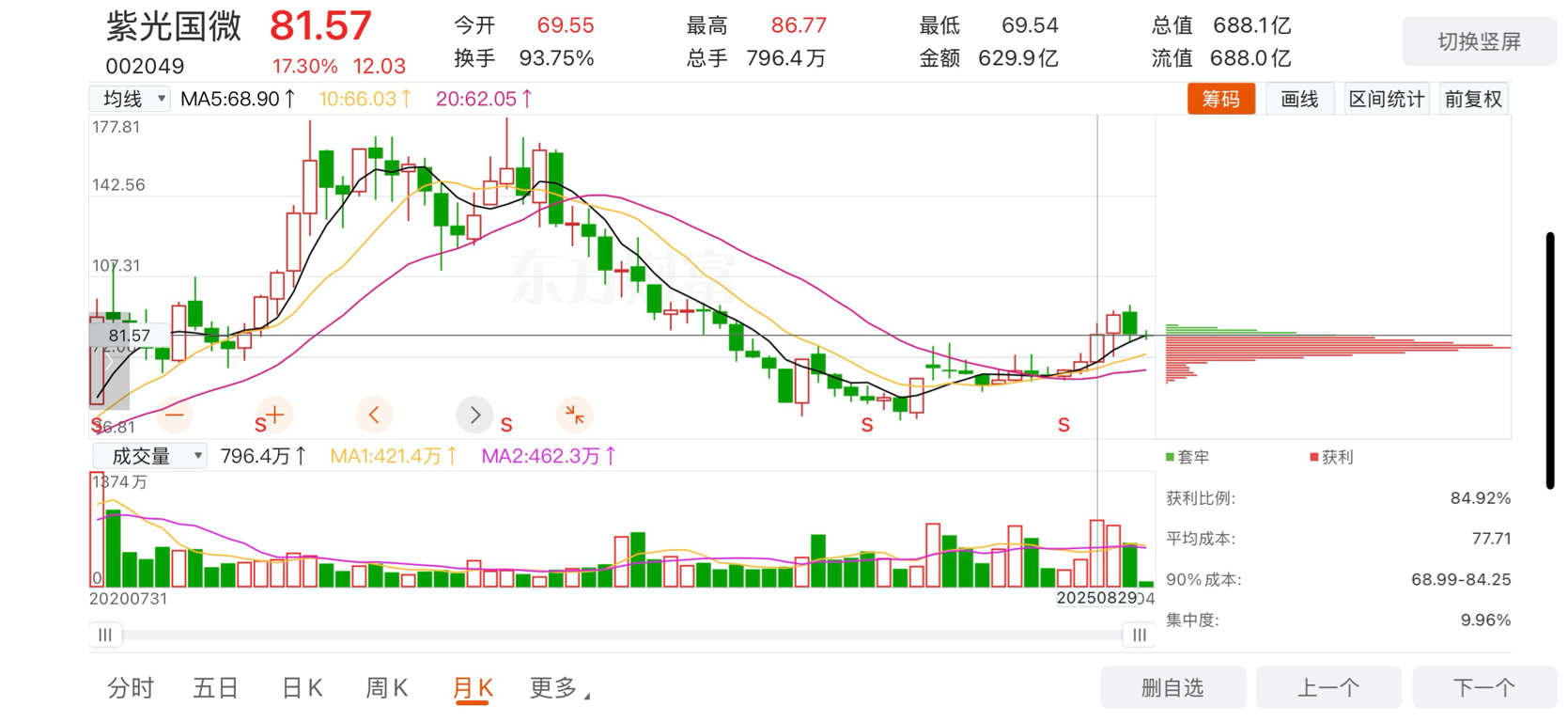Toggle the 筹码 chip distribution button
1568x722 pixels.
pos(1221,99)
